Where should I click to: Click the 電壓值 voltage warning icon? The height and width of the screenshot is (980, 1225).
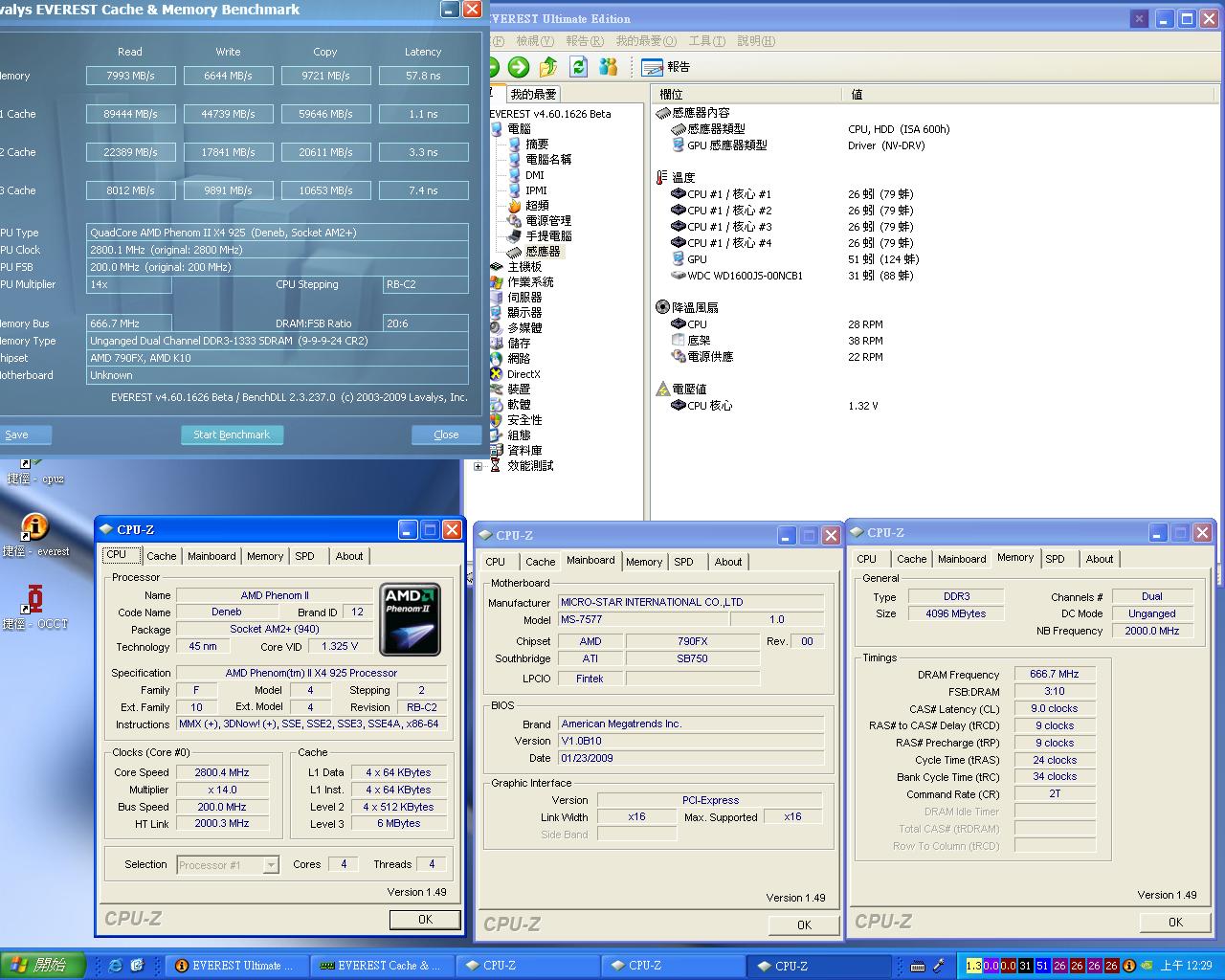pyautogui.click(x=662, y=389)
